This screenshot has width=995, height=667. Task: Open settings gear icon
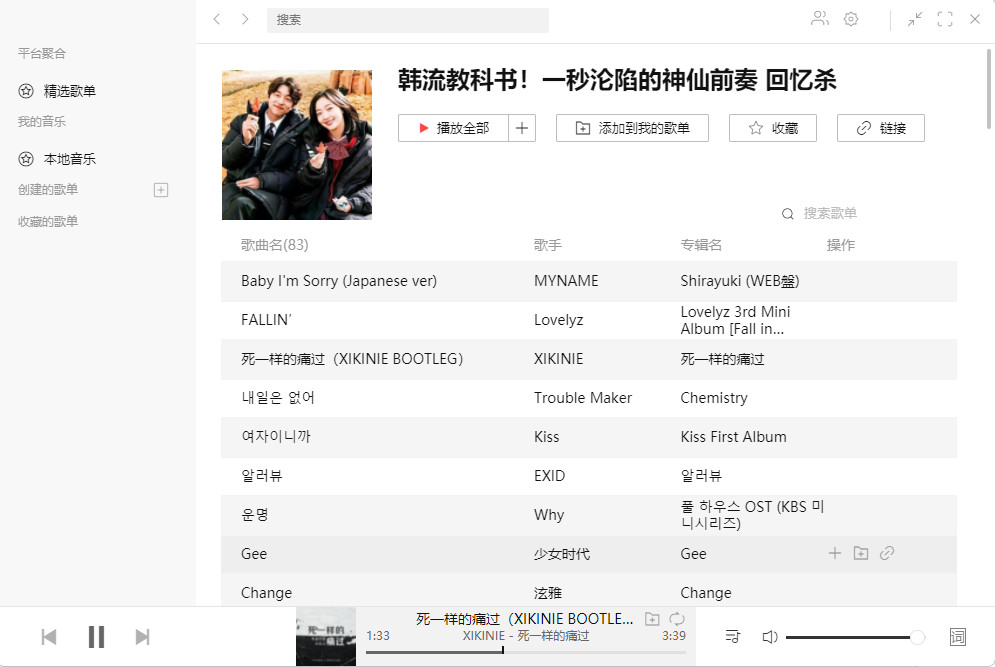851,19
